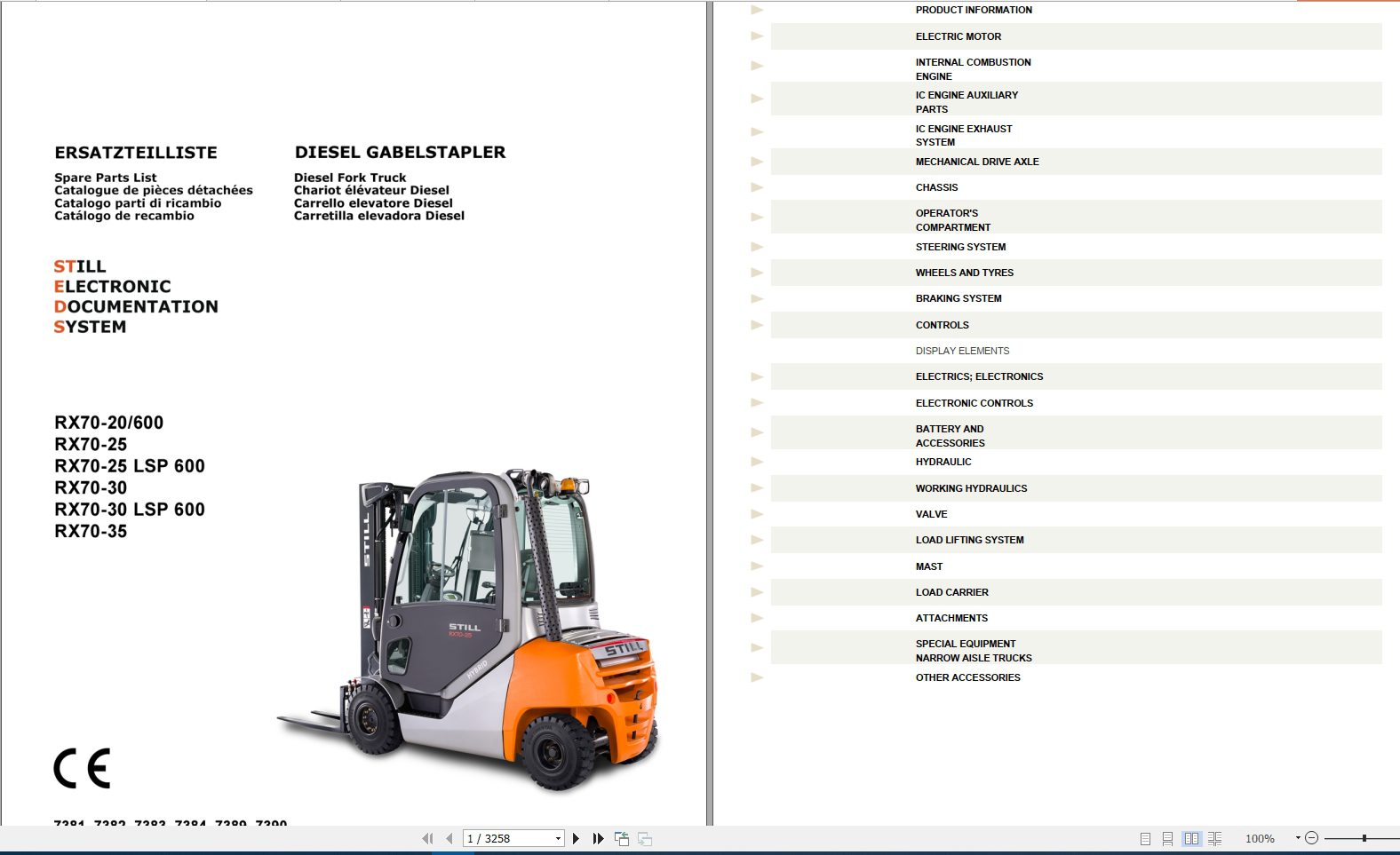Expand arrow beside ELECTRIC MOTOR
Image resolution: width=1400 pixels, height=855 pixels.
pos(757,36)
